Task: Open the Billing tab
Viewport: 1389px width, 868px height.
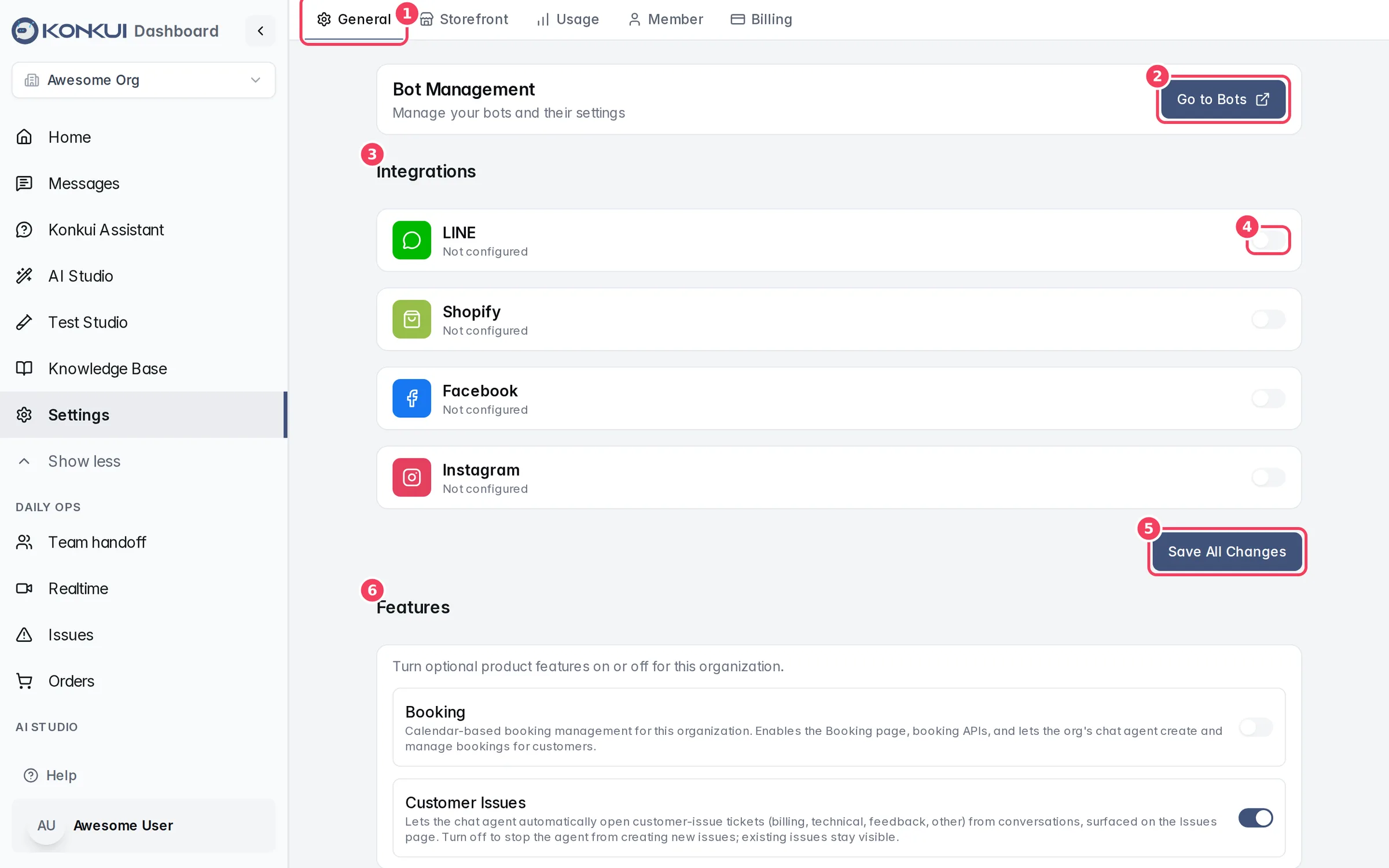Action: pyautogui.click(x=761, y=19)
